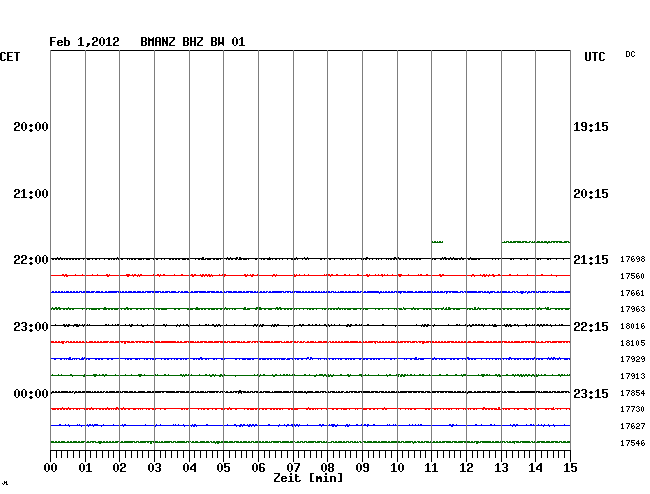The height and width of the screenshot is (494, 650).
Task: Click the minute tick label 01
Action: [85, 468]
